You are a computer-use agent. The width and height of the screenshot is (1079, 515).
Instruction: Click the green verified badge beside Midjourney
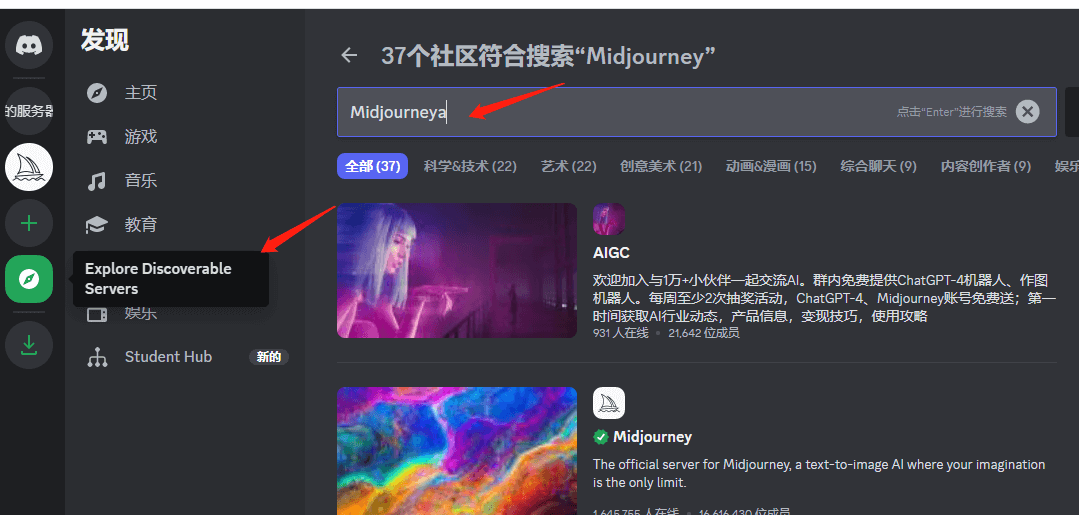click(x=601, y=437)
